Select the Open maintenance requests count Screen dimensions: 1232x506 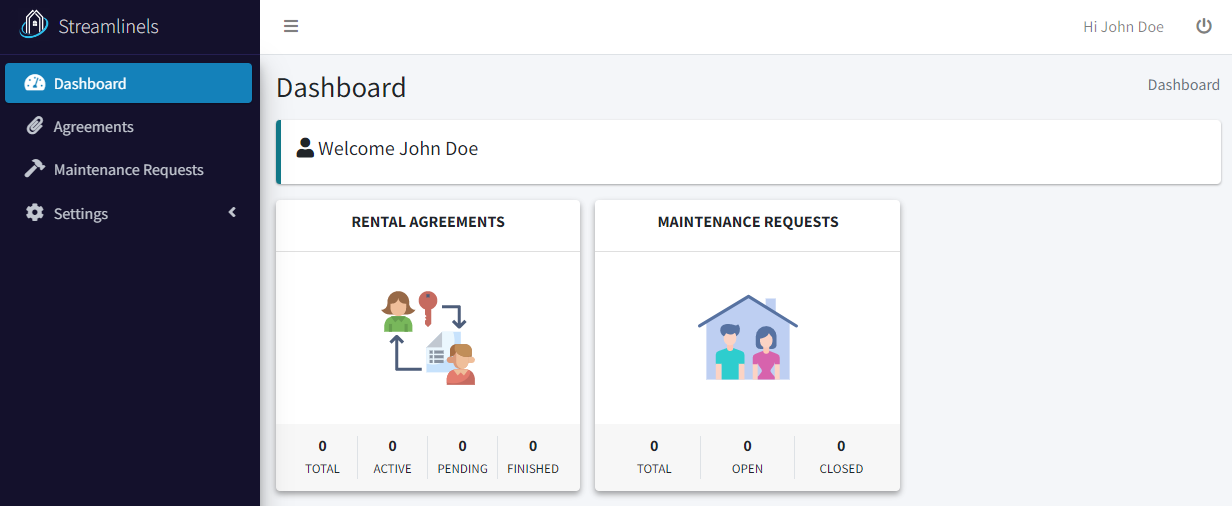pyautogui.click(x=747, y=457)
